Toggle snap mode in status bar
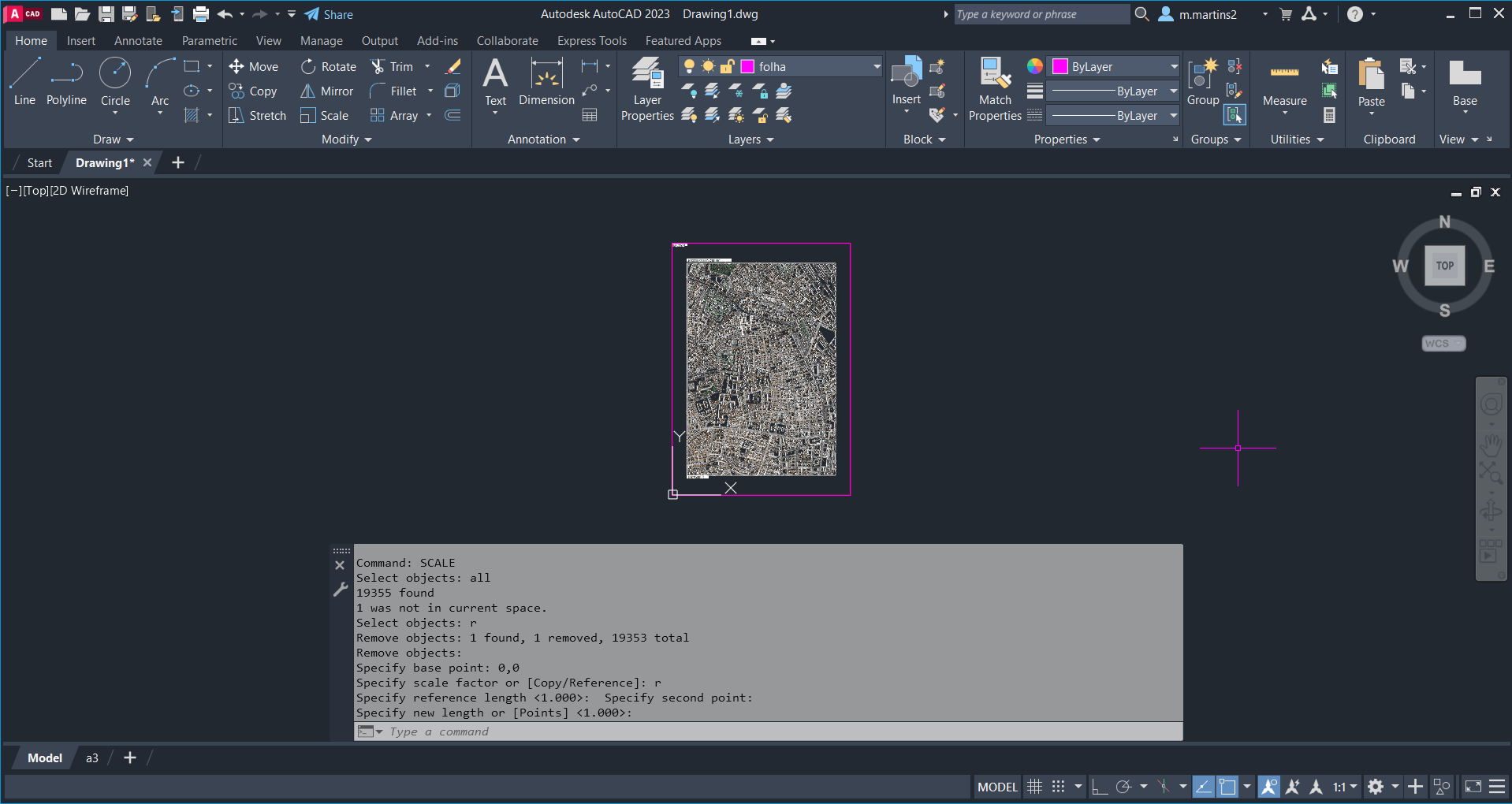 [1058, 787]
